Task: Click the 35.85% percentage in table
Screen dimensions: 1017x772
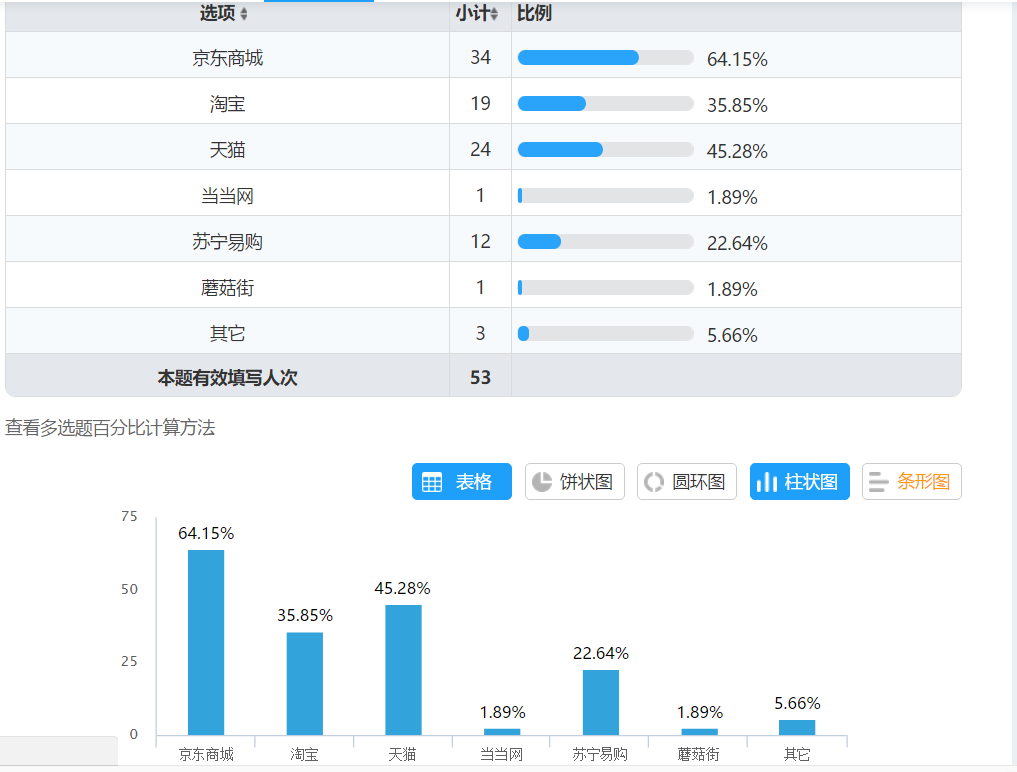Action: [737, 105]
